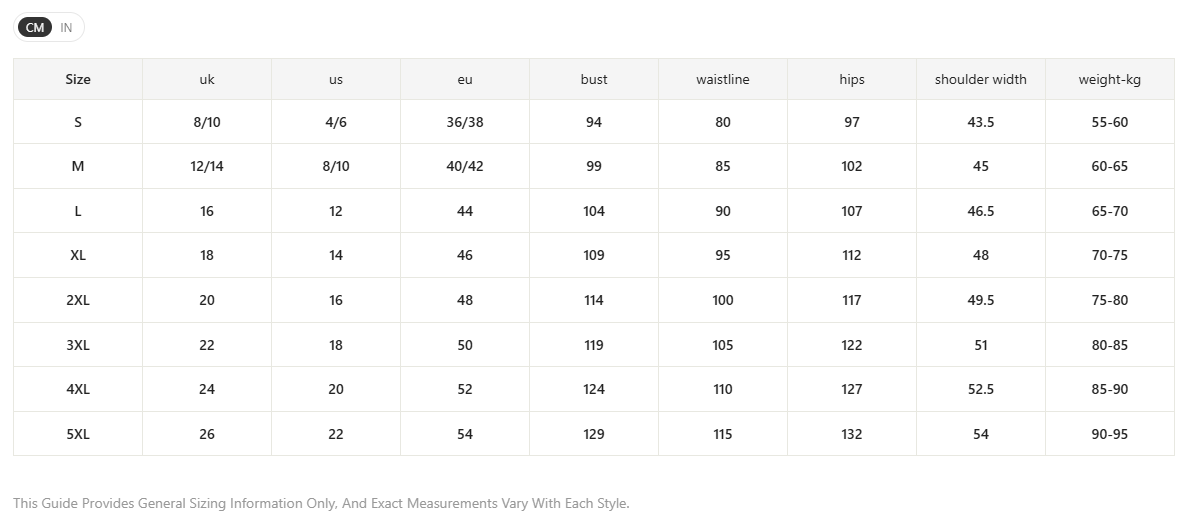This screenshot has width=1185, height=523.
Task: Click the shoulder width column header
Action: click(981, 79)
